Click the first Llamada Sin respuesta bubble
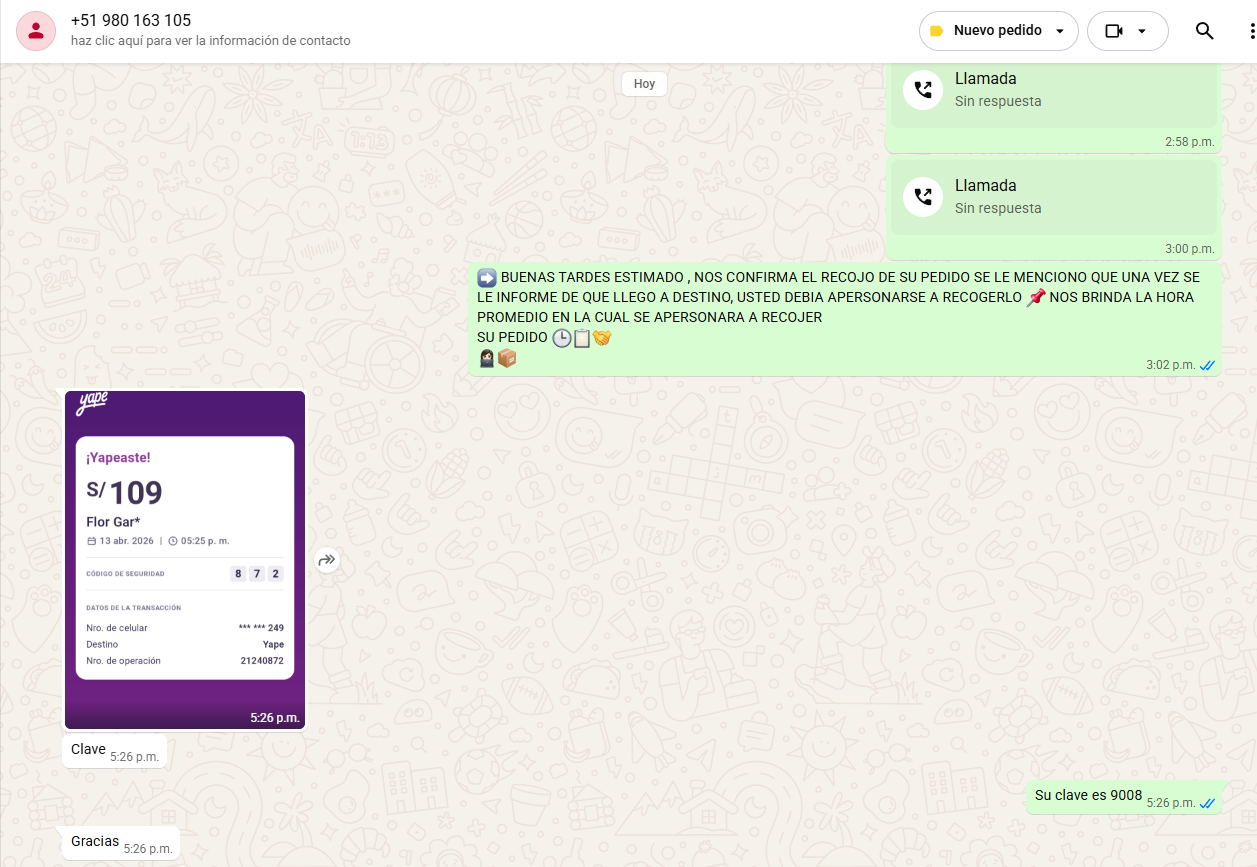 [1052, 90]
